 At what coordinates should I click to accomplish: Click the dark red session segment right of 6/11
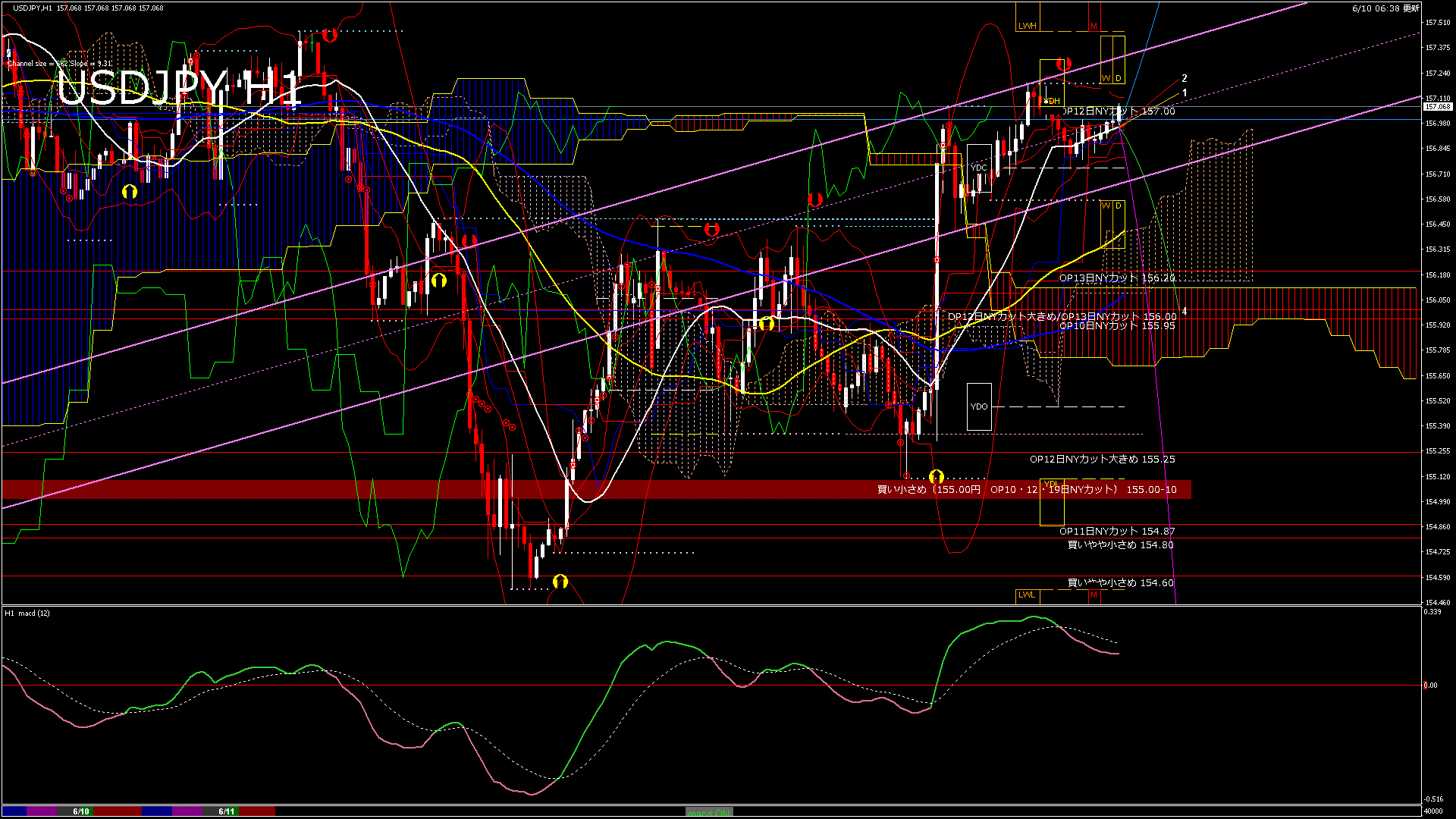click(x=257, y=811)
